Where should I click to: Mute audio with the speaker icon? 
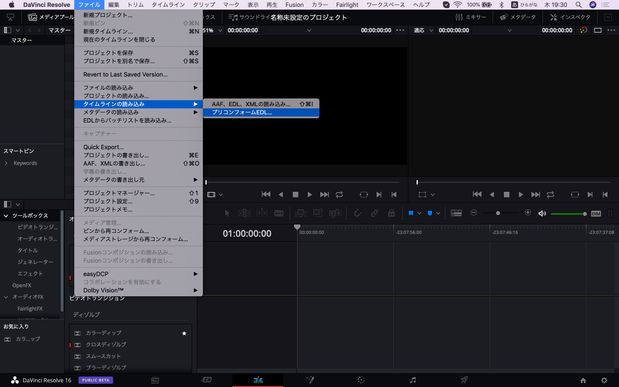coord(542,214)
